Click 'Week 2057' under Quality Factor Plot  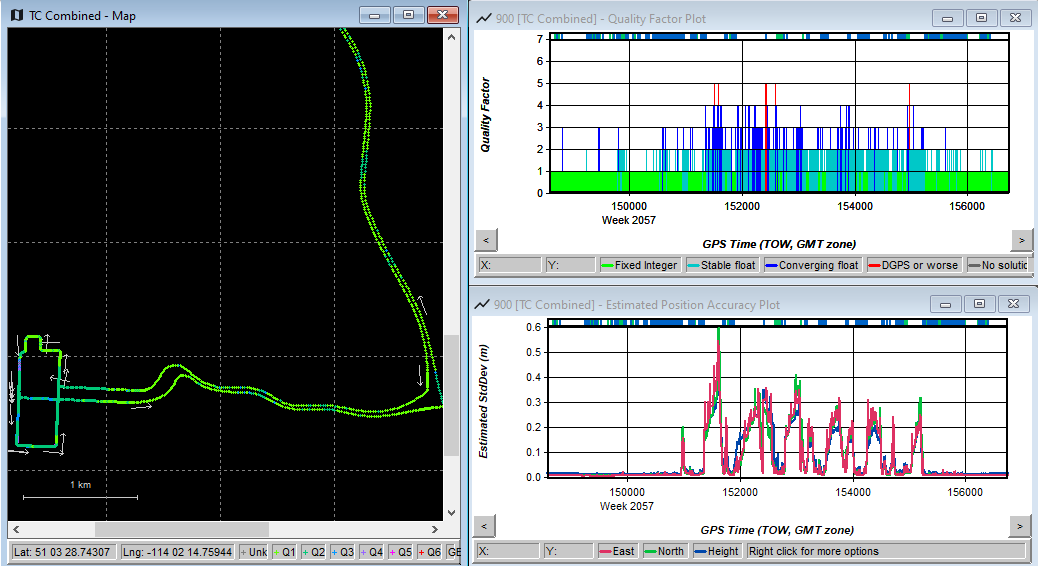(x=628, y=220)
